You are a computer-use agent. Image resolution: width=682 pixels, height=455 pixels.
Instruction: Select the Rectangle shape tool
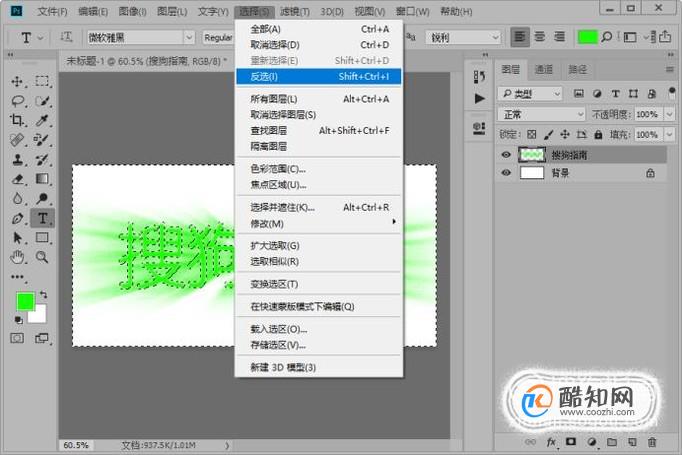coord(42,238)
